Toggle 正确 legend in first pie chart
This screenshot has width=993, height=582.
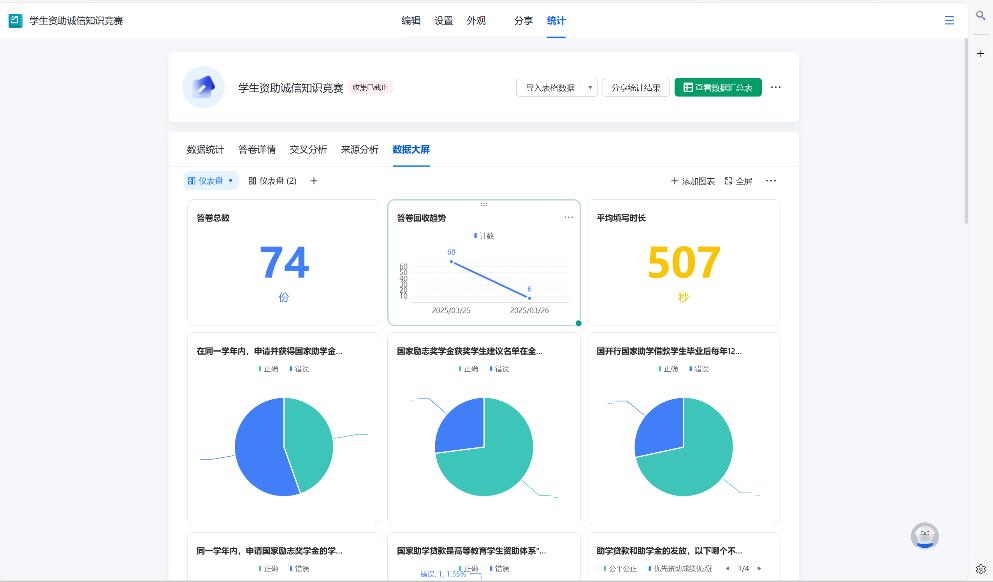(x=268, y=369)
